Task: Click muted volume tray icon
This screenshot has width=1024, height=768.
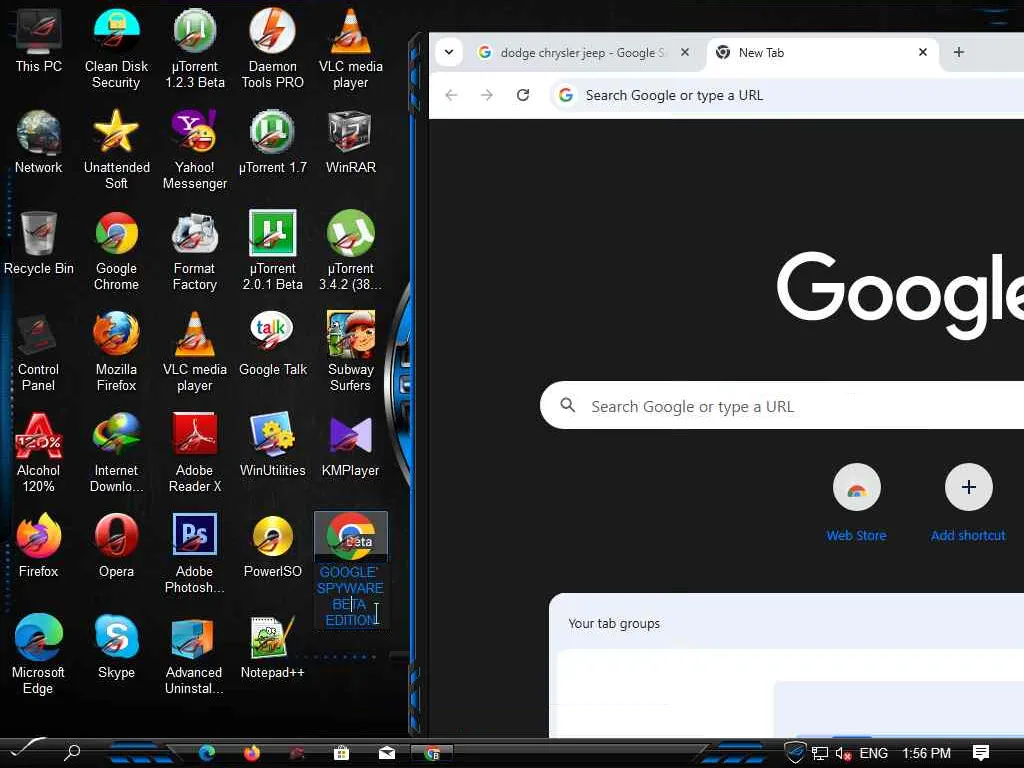Action: point(843,753)
